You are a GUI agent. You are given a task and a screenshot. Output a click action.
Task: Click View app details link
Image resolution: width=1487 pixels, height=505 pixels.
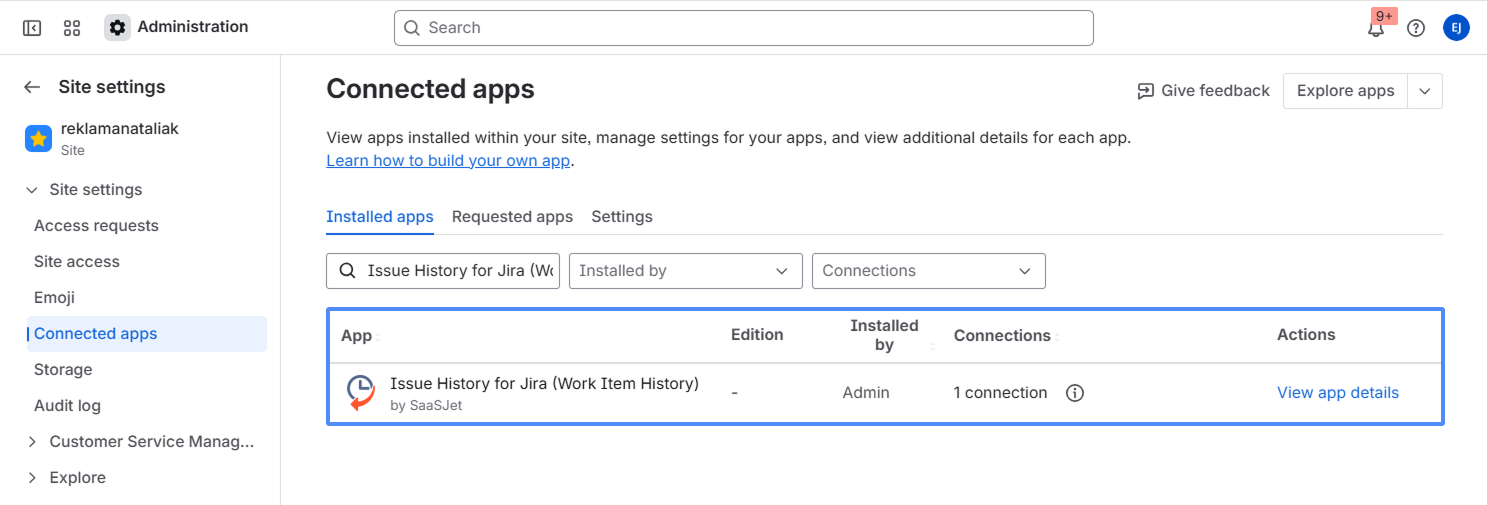(x=1337, y=393)
